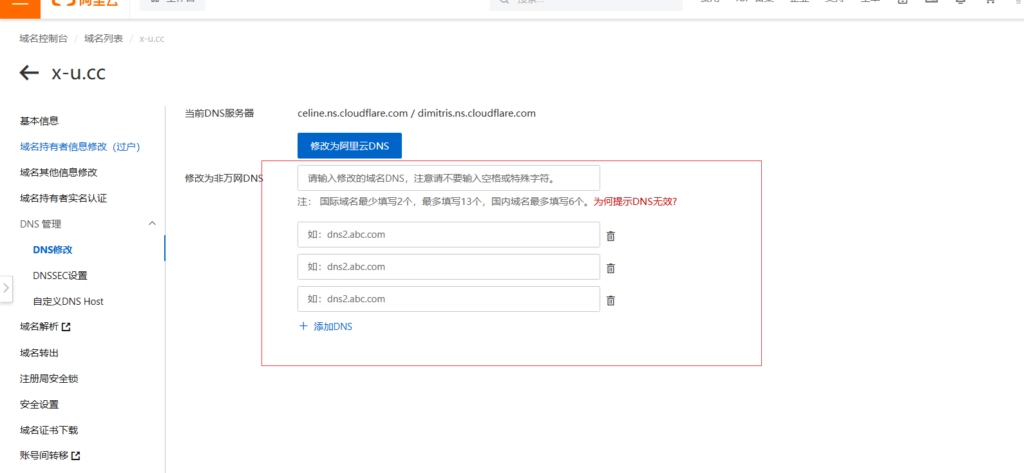
Task: Focus the first 如:dns2.abc.com input field
Action: 448,235
